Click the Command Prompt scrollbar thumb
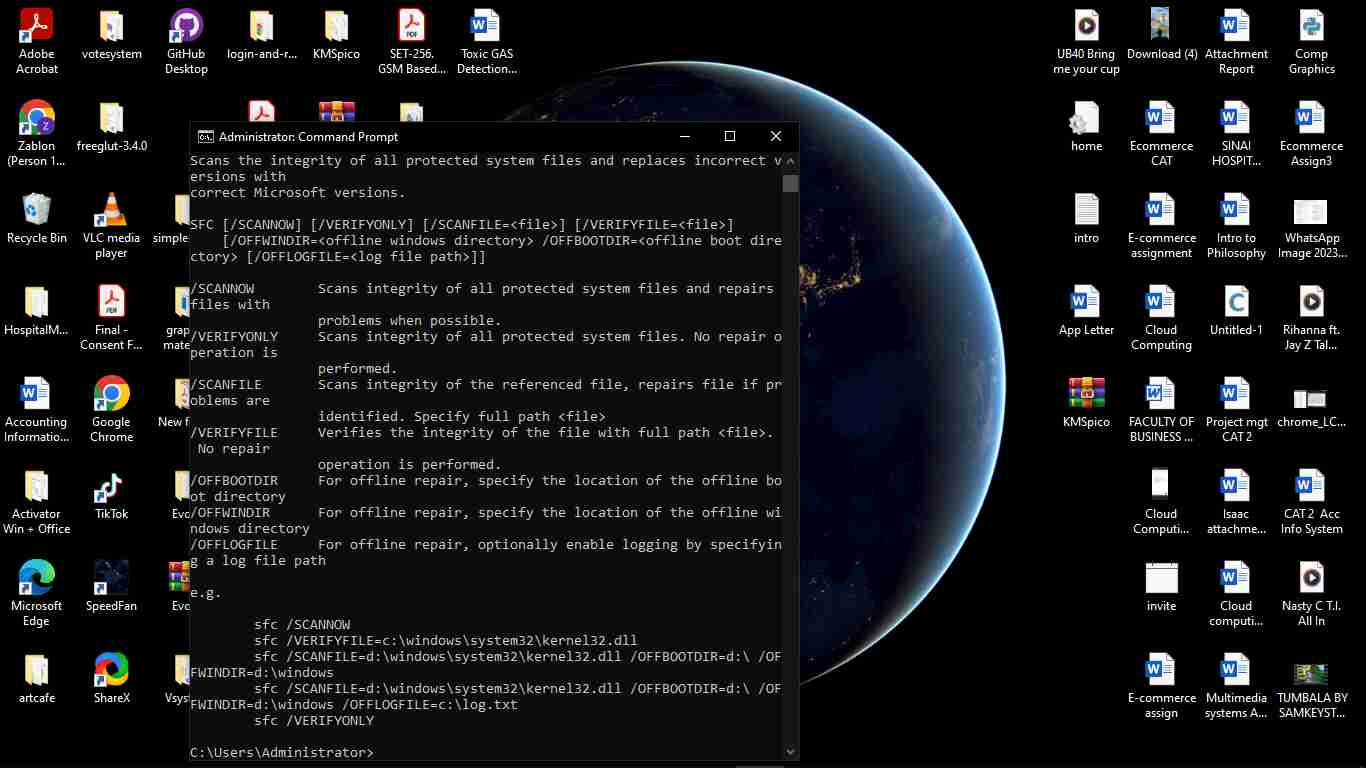 point(790,183)
